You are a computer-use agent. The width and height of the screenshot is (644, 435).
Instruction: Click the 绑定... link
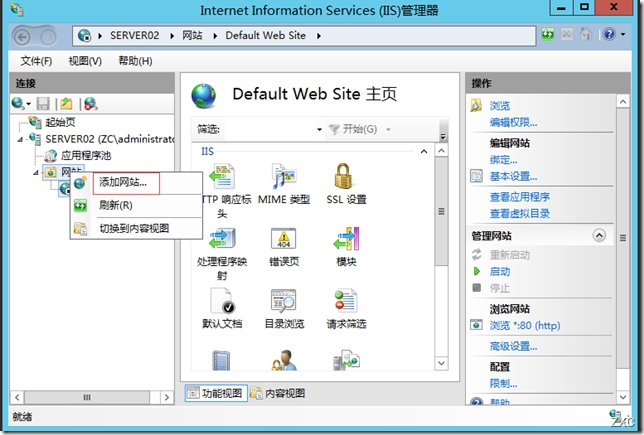pyautogui.click(x=503, y=160)
